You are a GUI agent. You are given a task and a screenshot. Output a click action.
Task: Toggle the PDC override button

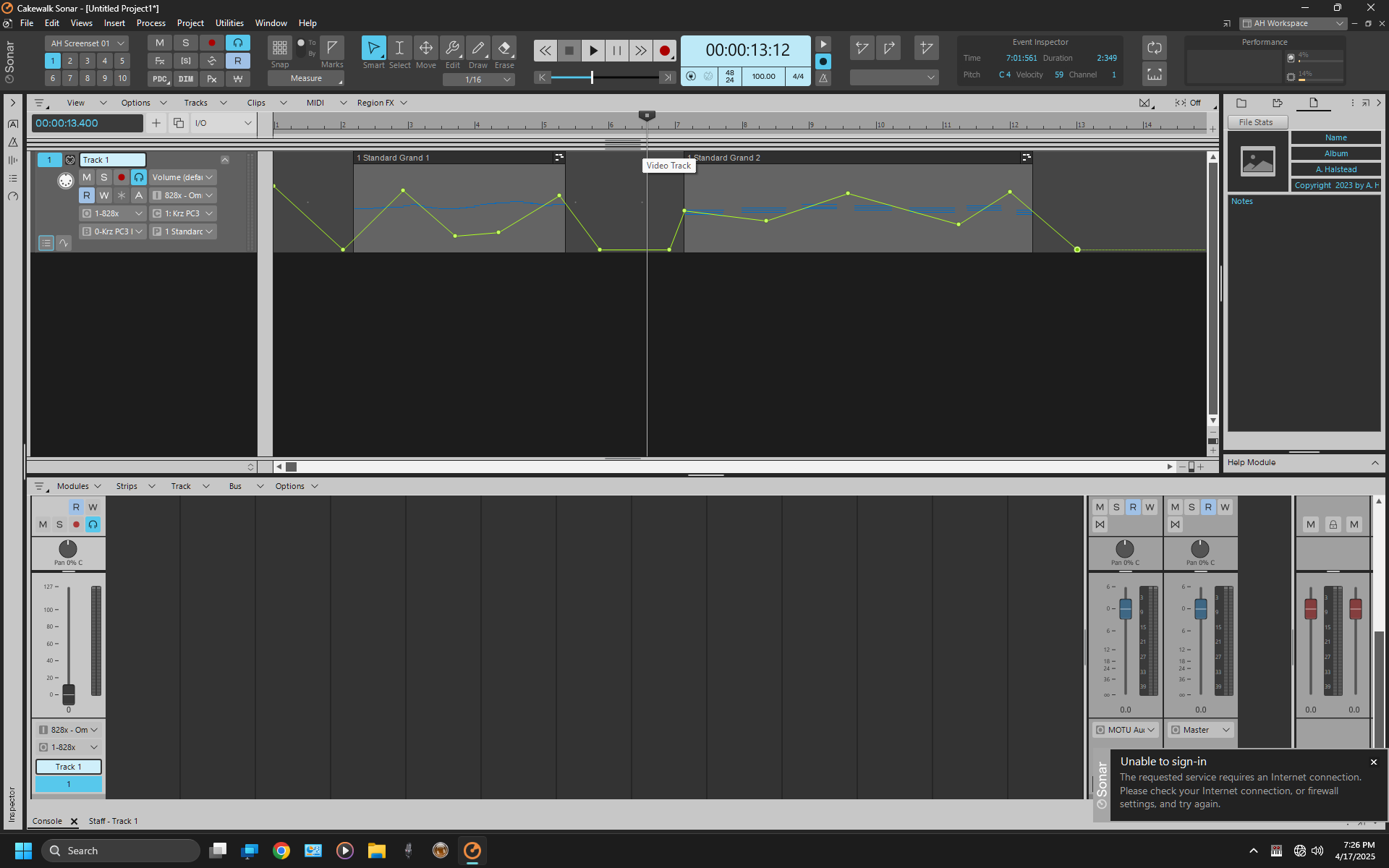[160, 79]
